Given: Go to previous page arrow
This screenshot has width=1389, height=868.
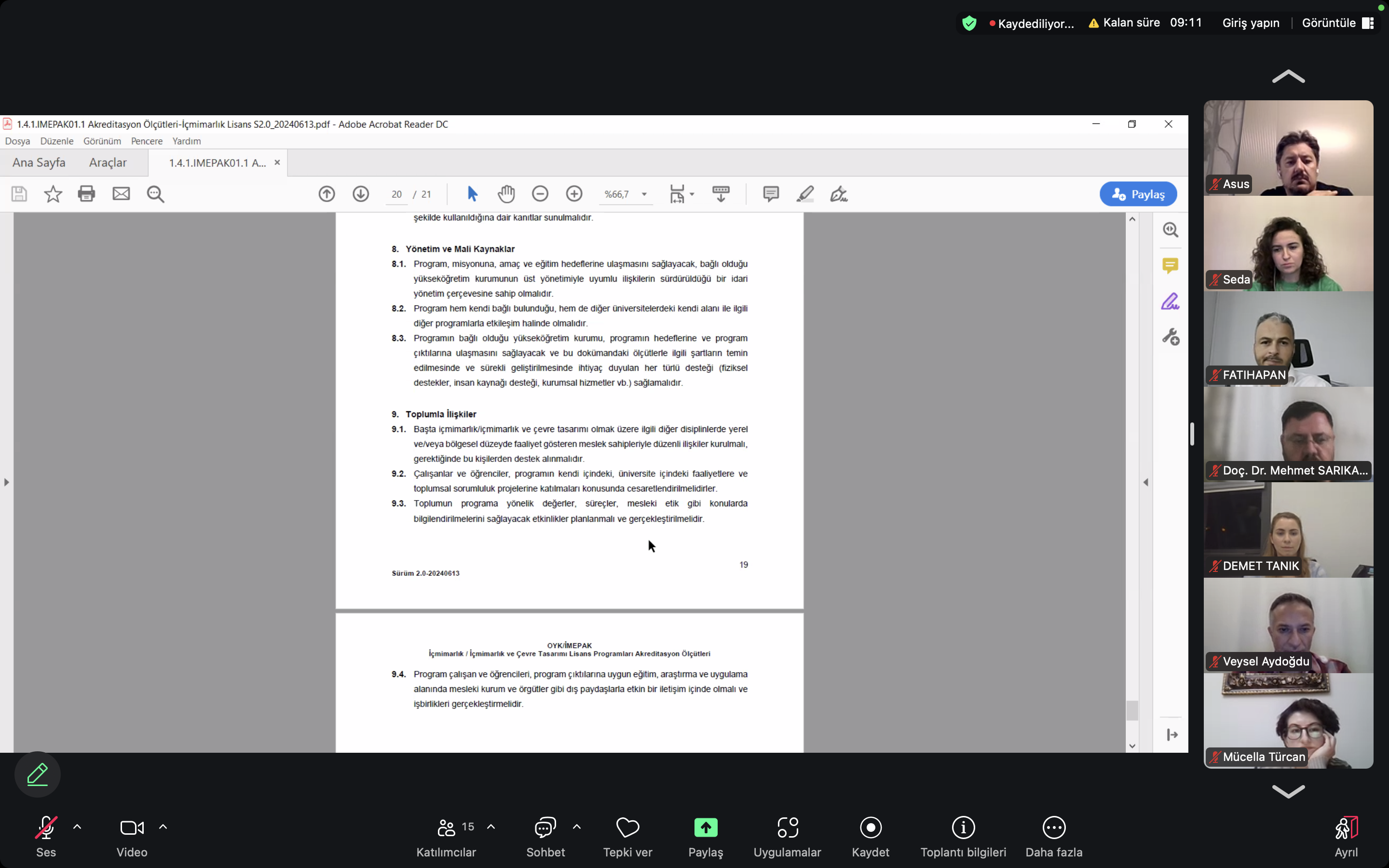Looking at the screenshot, I should (x=327, y=194).
